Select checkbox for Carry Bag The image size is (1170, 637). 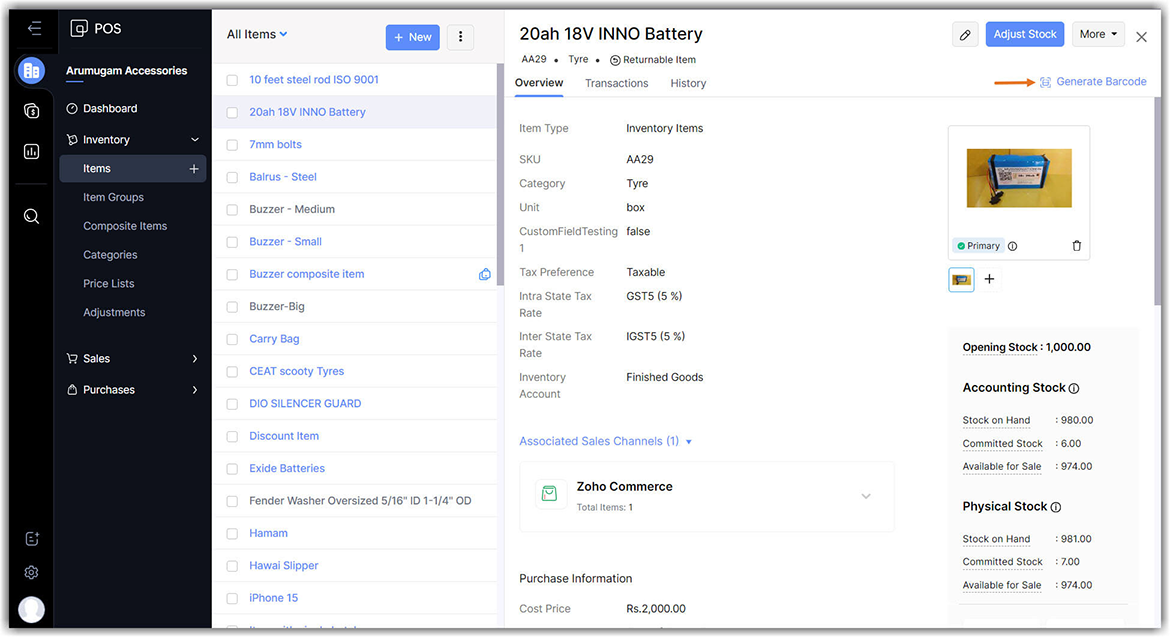[x=232, y=339]
